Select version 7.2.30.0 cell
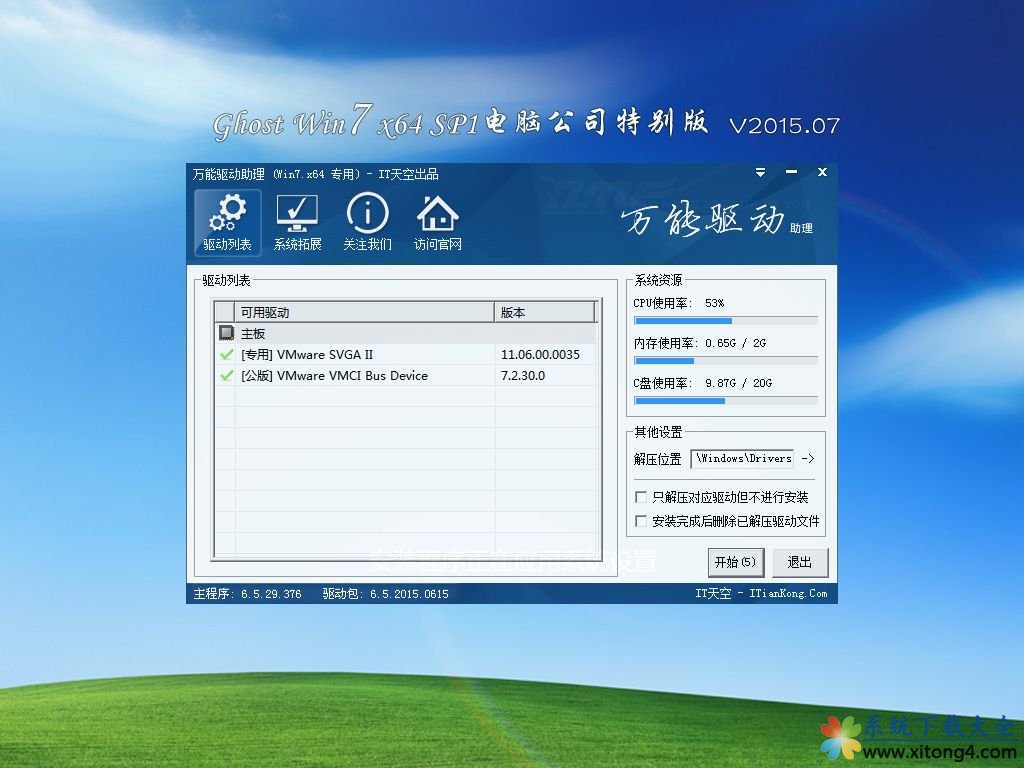The width and height of the screenshot is (1024, 768). pos(523,376)
